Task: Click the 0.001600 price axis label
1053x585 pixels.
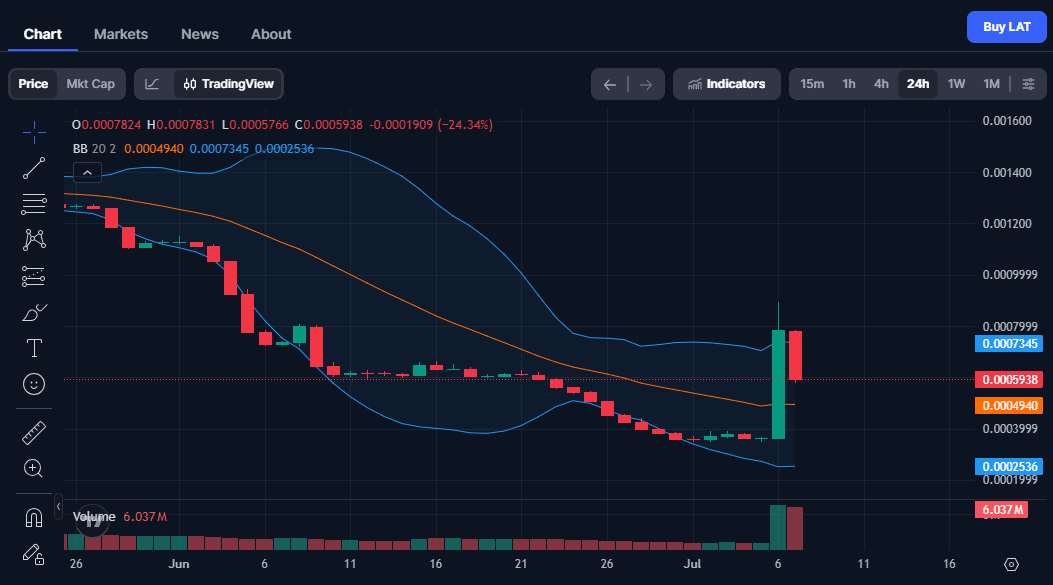Action: point(1007,121)
